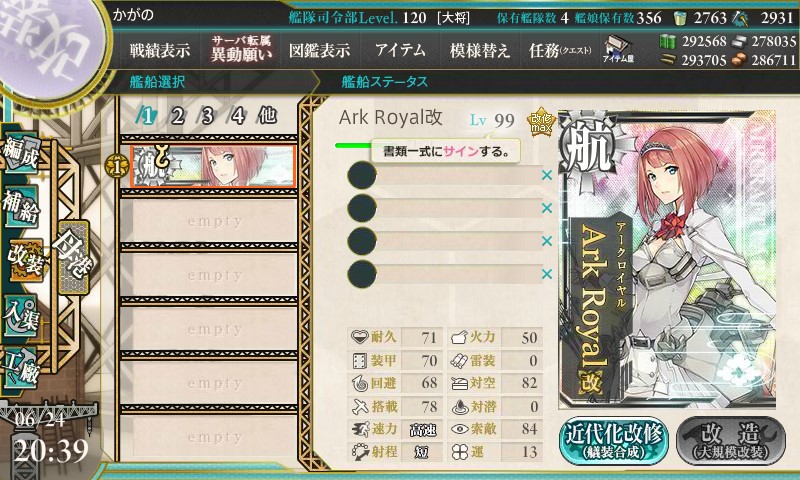Click the 母港 home port badge
This screenshot has height=480, width=800.
[73, 257]
